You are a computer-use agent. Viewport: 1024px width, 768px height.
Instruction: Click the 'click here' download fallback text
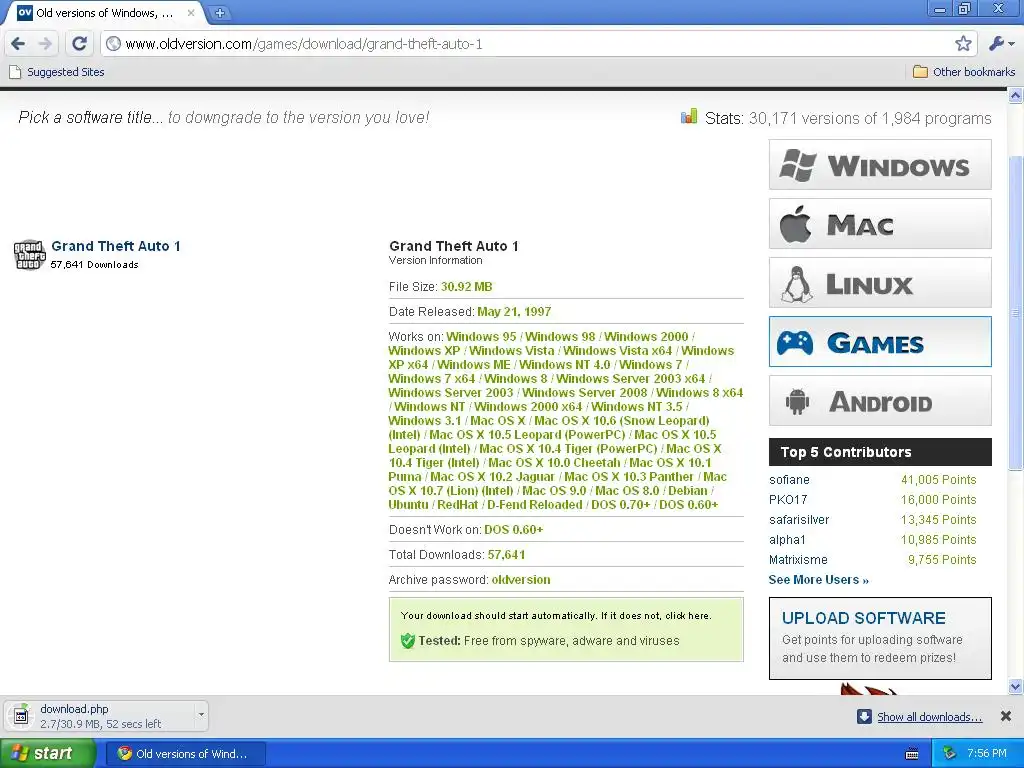pyautogui.click(x=687, y=615)
